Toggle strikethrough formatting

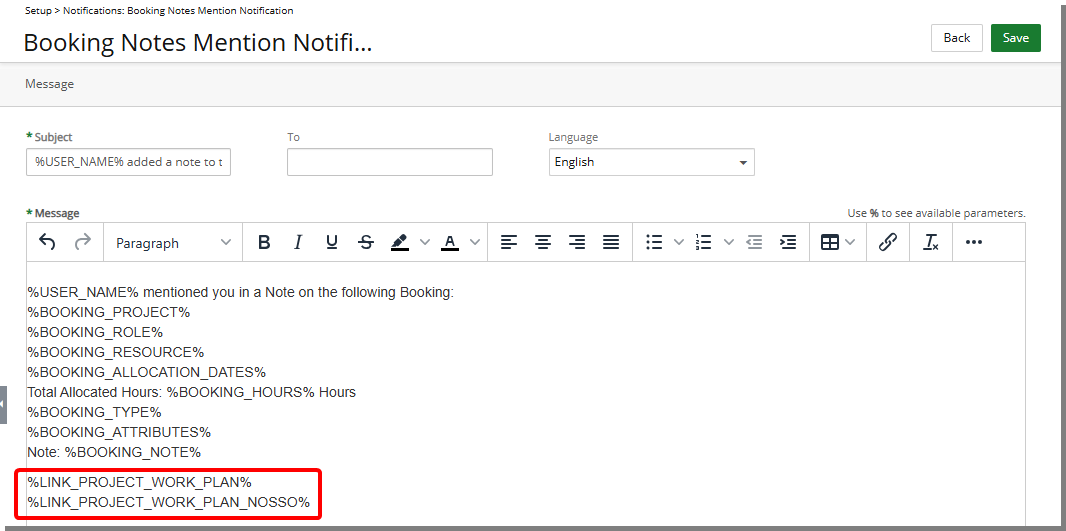pos(366,242)
